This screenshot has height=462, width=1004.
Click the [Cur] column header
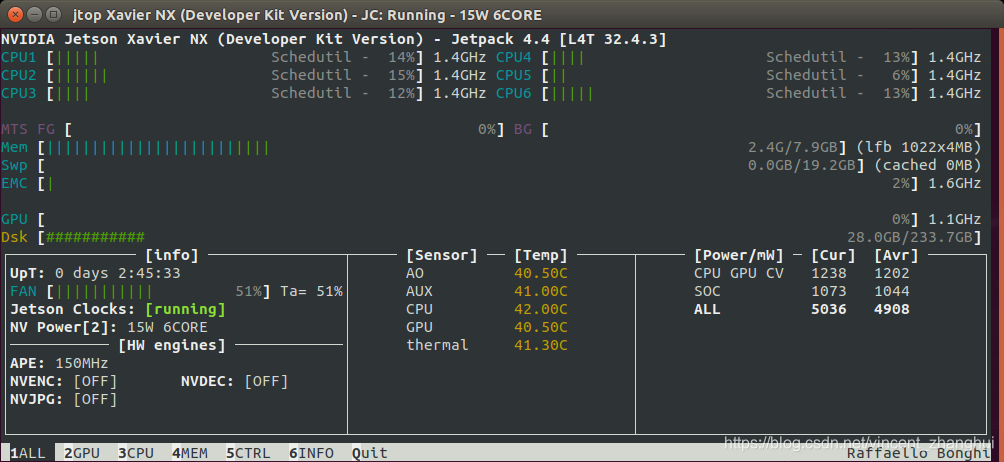[x=833, y=256]
